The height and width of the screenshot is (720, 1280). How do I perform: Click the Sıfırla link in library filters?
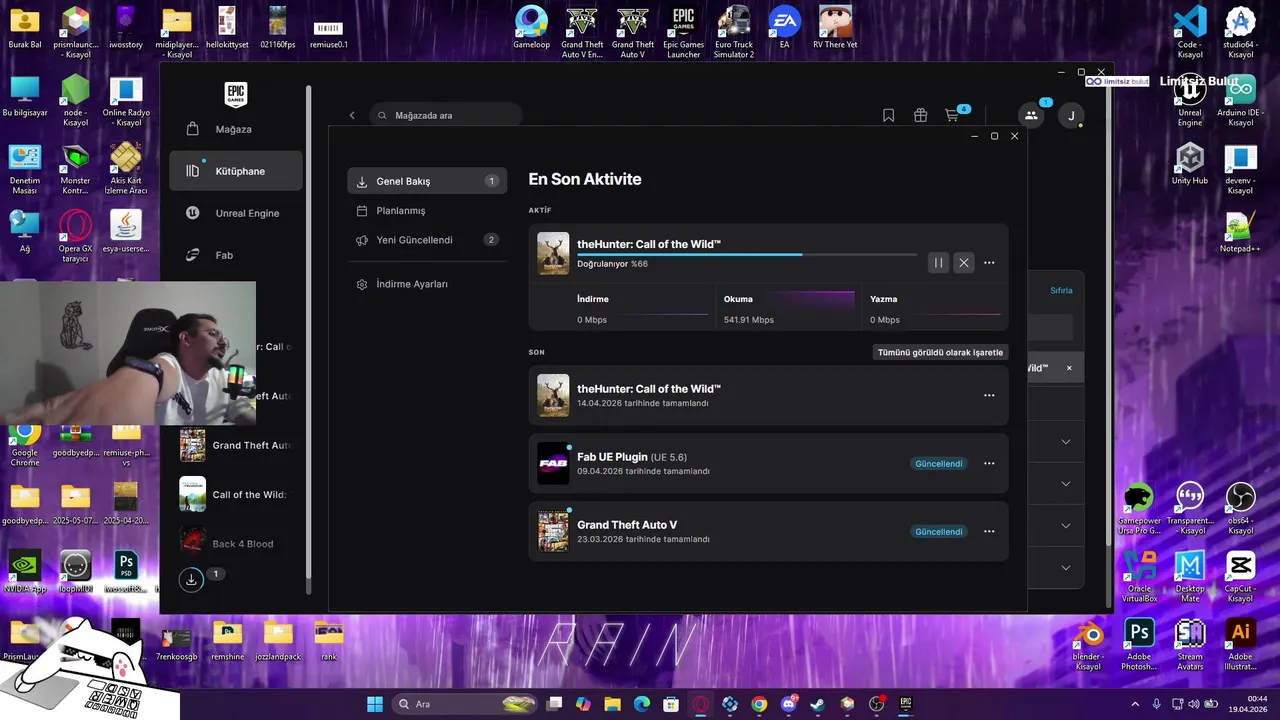tap(1061, 290)
